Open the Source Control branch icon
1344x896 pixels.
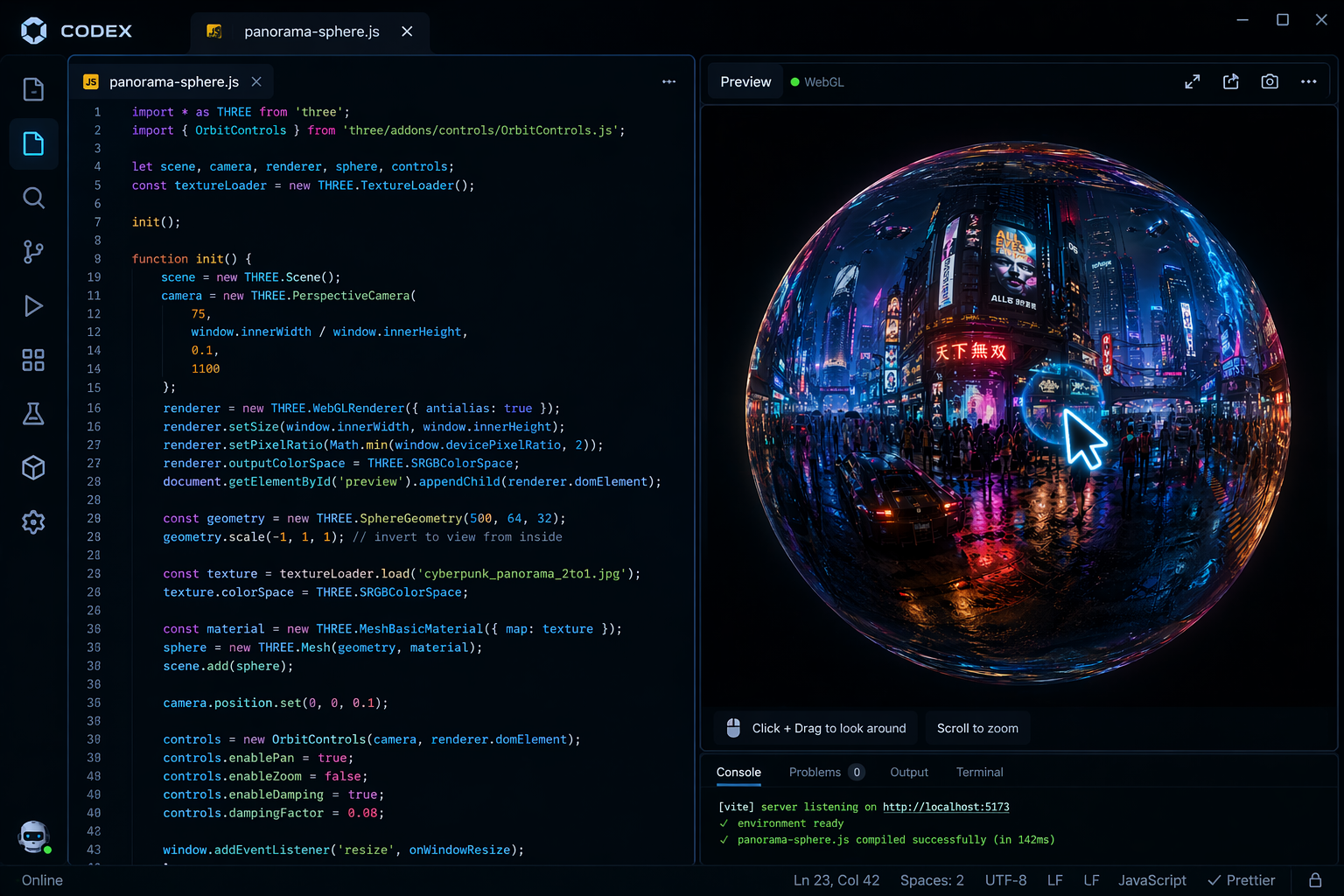pos(33,252)
